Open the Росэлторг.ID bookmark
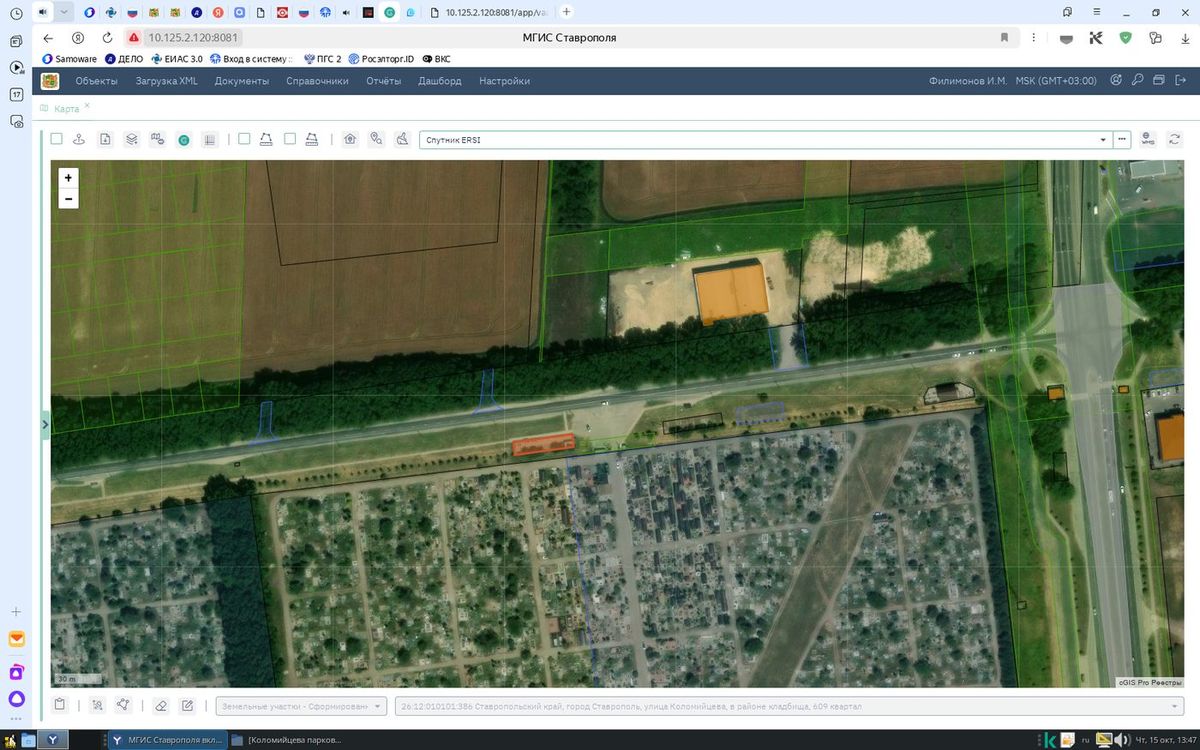Image resolution: width=1200 pixels, height=750 pixels. (381, 59)
